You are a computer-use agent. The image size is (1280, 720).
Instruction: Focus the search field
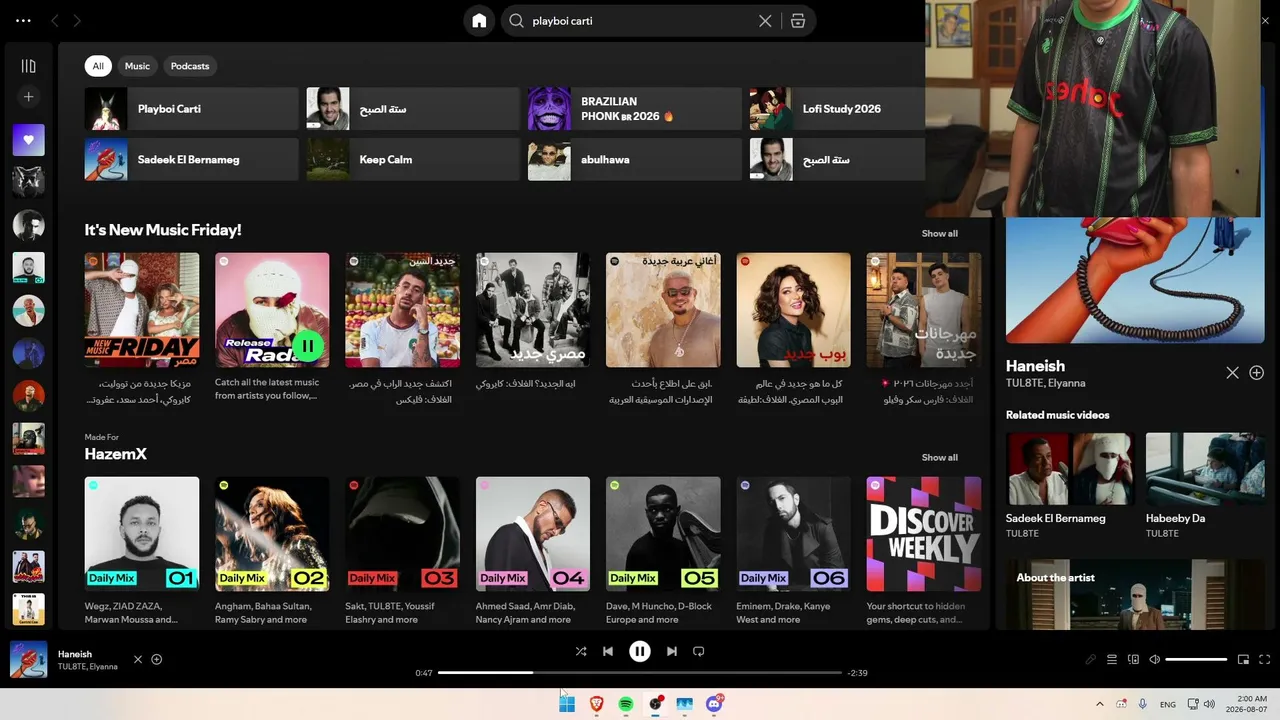tap(642, 21)
